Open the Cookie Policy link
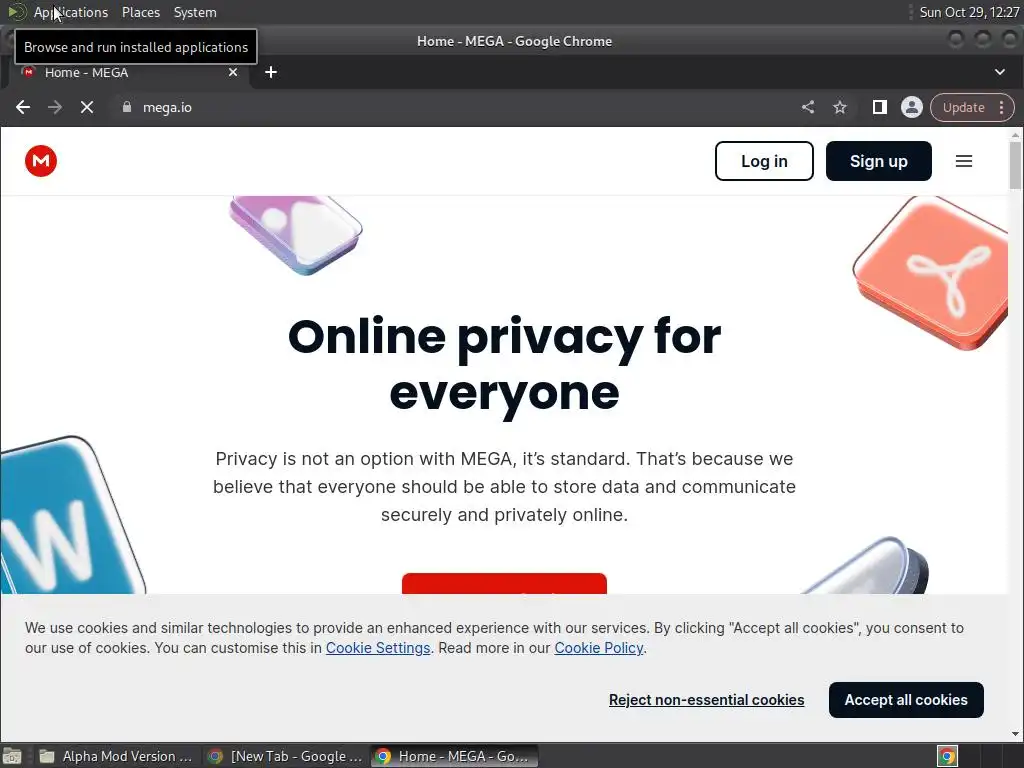Viewport: 1024px width, 768px height. tap(599, 648)
